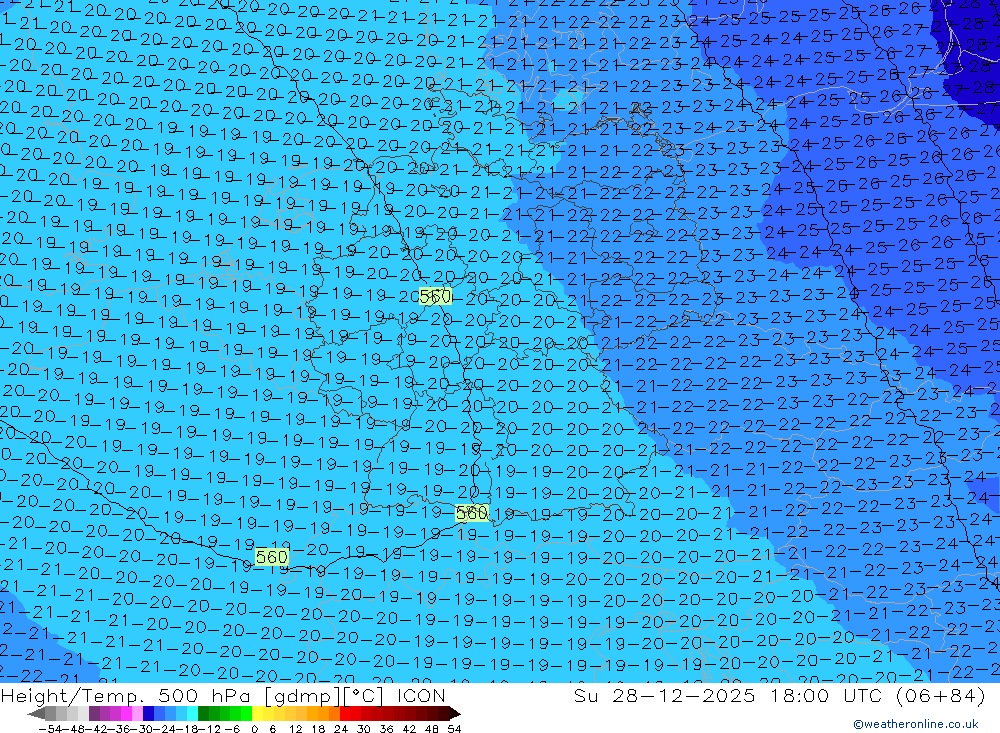
Task: Click the '36' legend scale label
Action: point(386,729)
